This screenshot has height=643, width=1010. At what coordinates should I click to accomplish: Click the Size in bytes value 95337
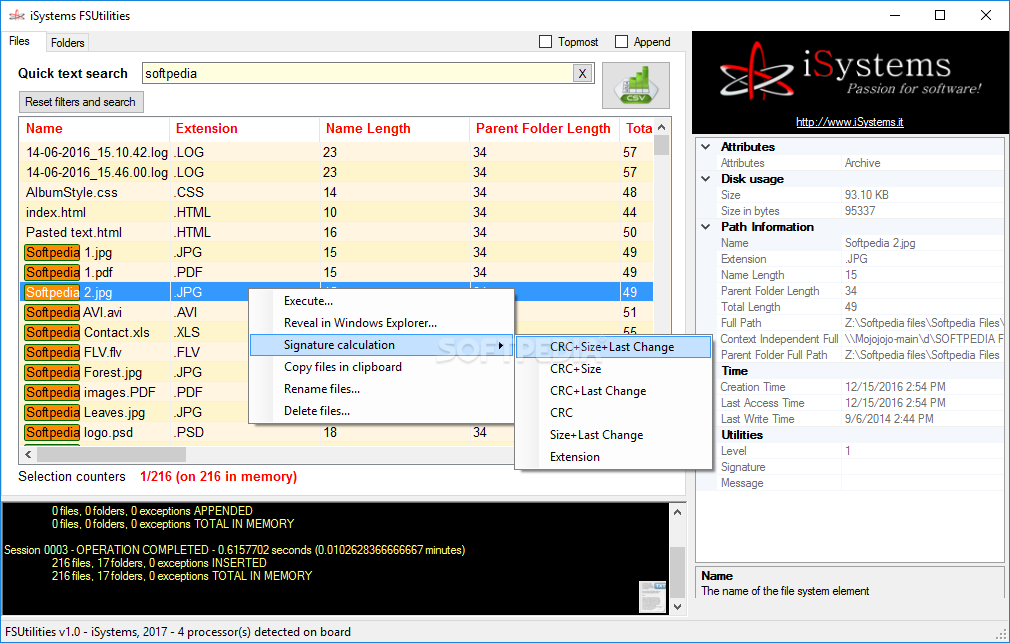[x=860, y=211]
